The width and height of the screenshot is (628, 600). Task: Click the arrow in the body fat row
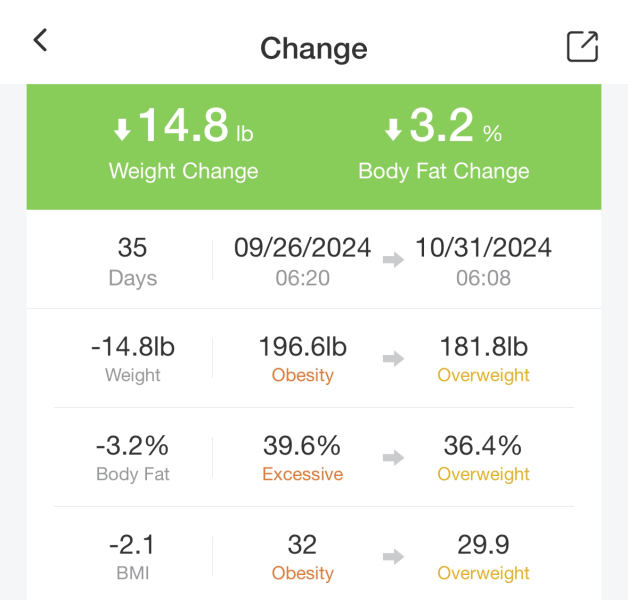point(393,457)
